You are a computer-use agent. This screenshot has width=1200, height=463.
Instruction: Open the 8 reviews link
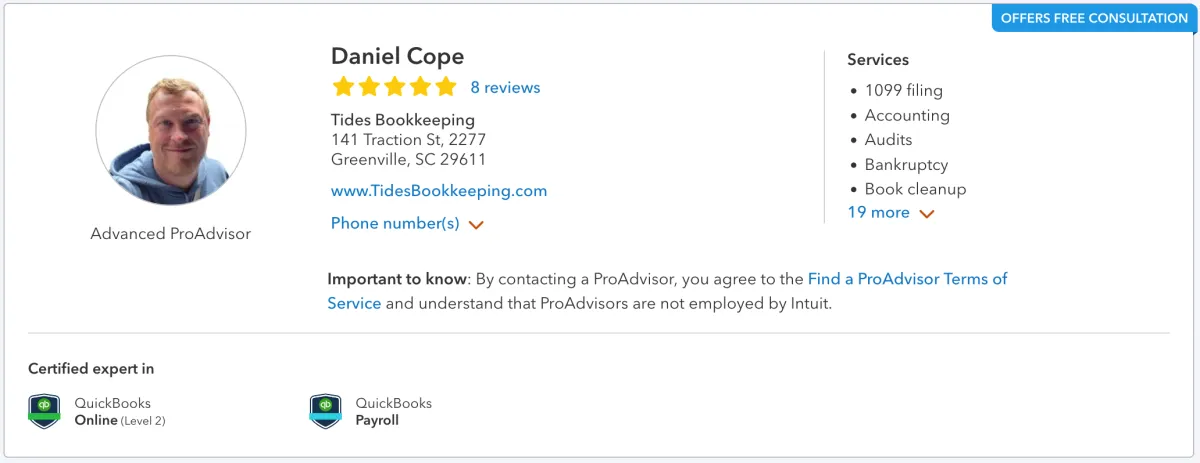pyautogui.click(x=505, y=88)
